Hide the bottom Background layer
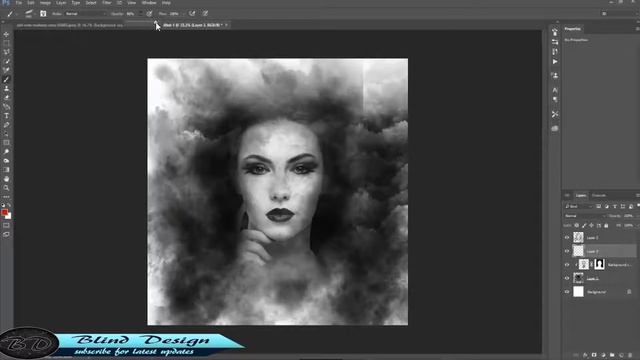Image resolution: width=640 pixels, height=360 pixels. click(x=567, y=292)
